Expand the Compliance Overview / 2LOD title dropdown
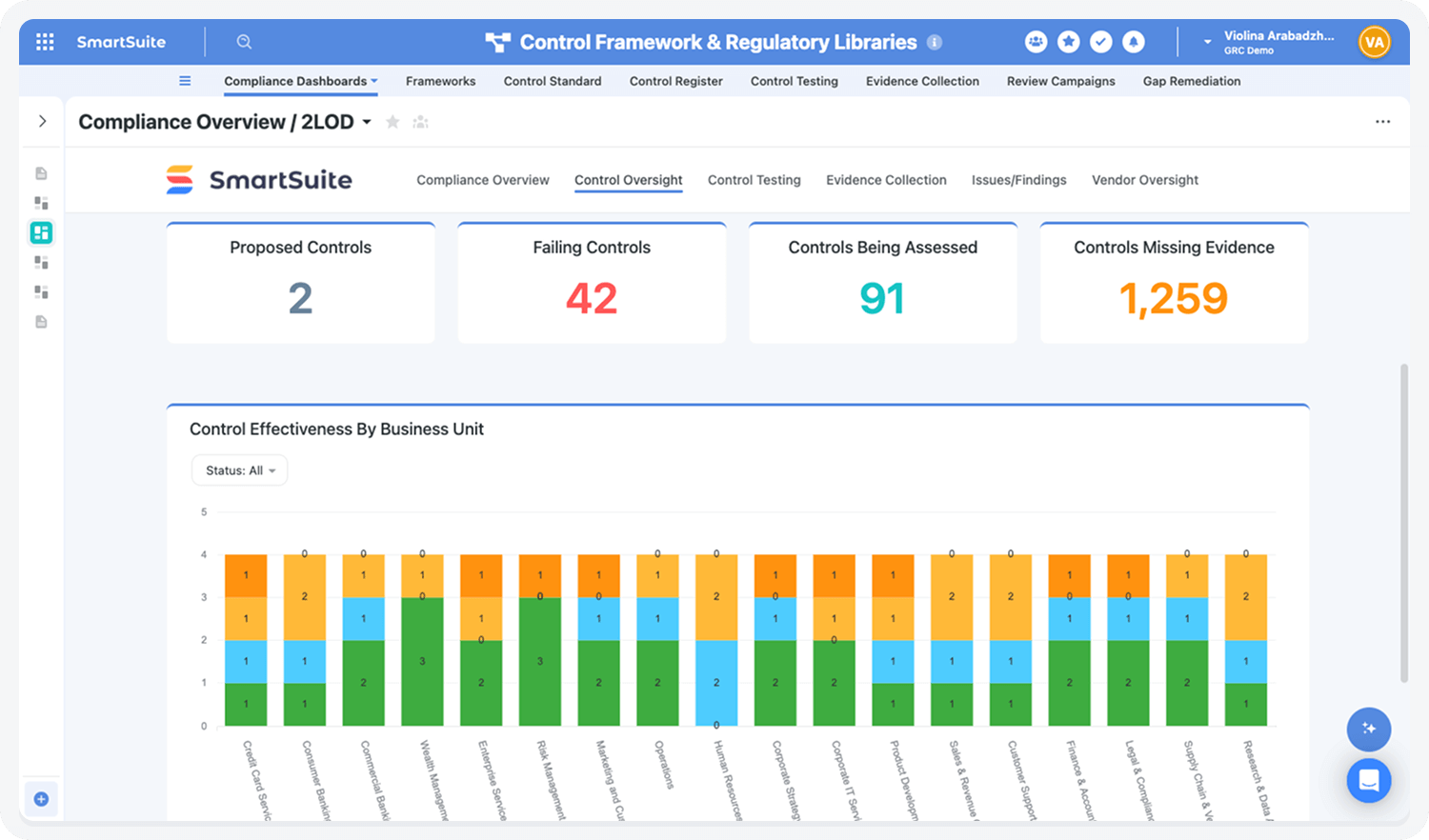The width and height of the screenshot is (1429, 840). pos(367,122)
